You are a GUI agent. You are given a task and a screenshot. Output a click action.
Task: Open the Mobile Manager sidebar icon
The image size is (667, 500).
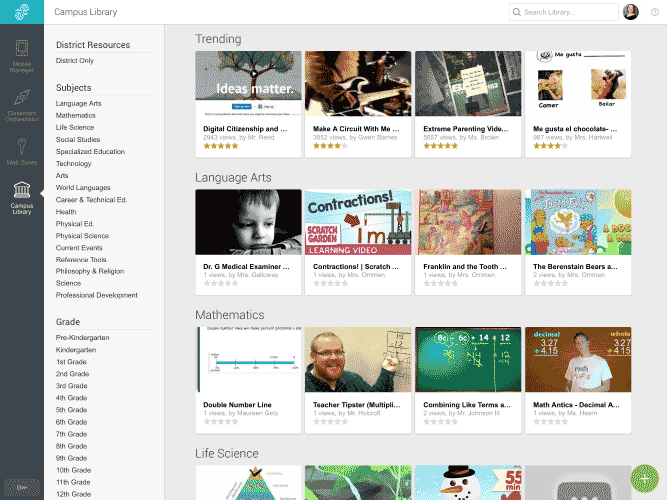[22, 56]
